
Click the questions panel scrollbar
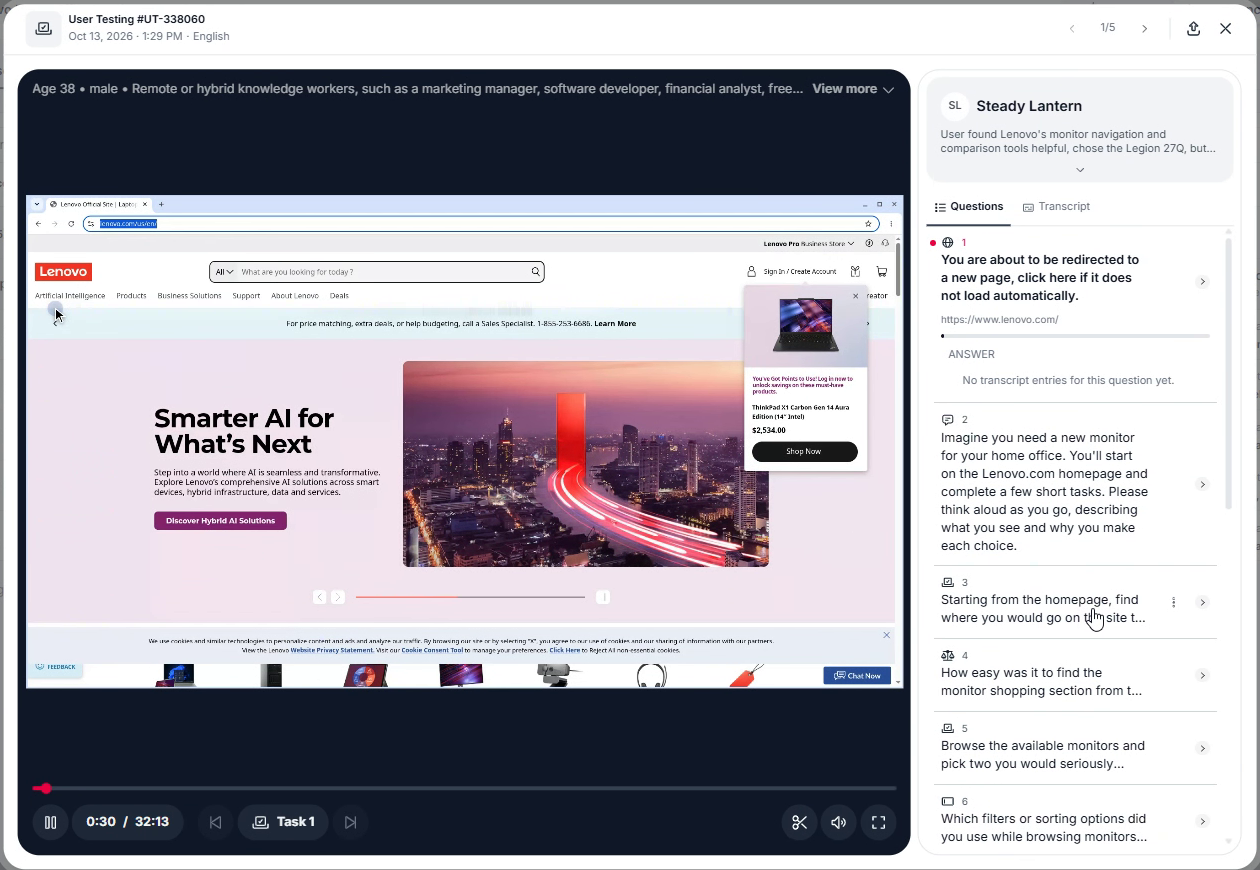pyautogui.click(x=1228, y=375)
